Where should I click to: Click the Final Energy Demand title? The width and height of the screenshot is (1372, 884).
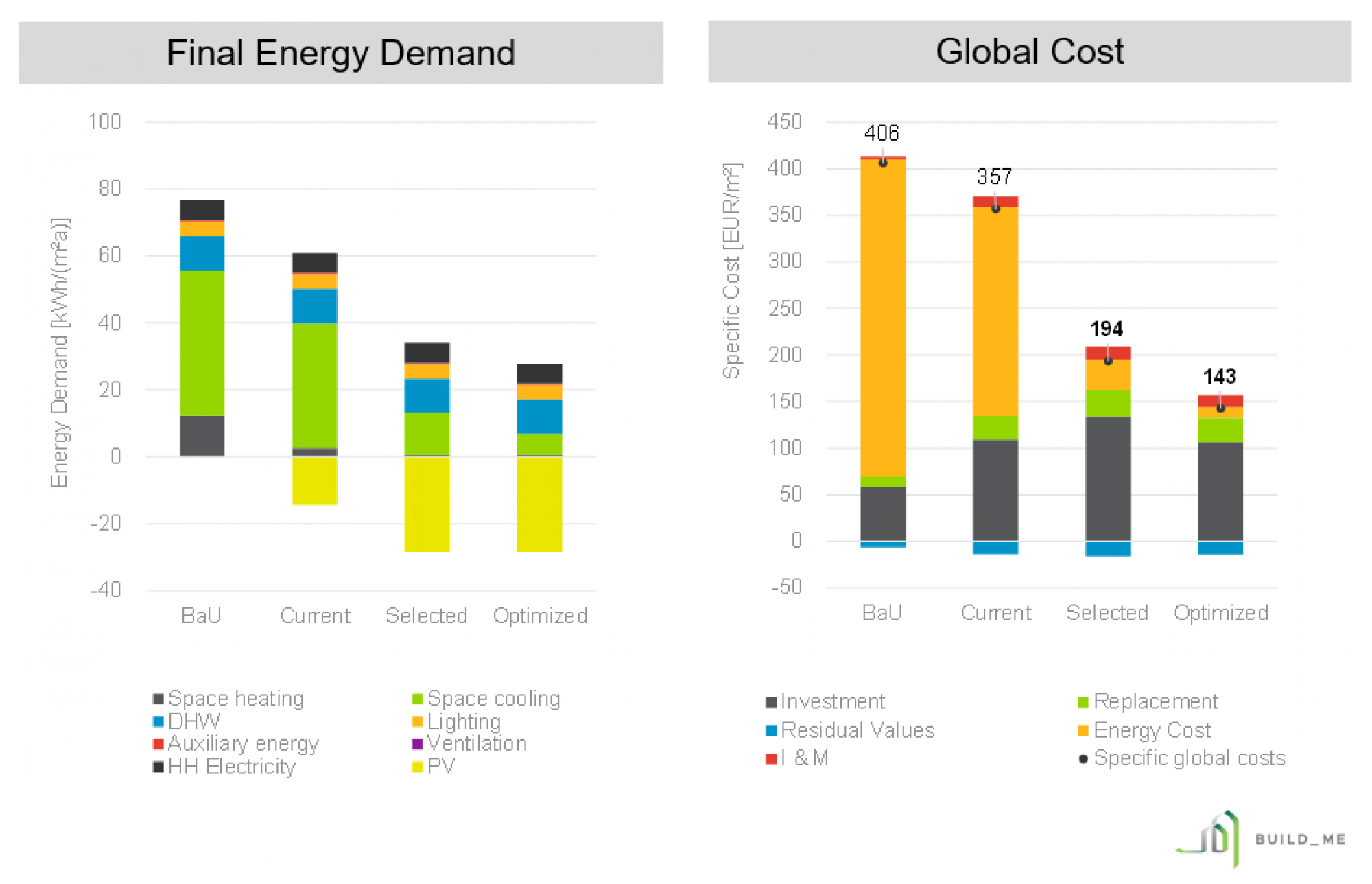[341, 53]
